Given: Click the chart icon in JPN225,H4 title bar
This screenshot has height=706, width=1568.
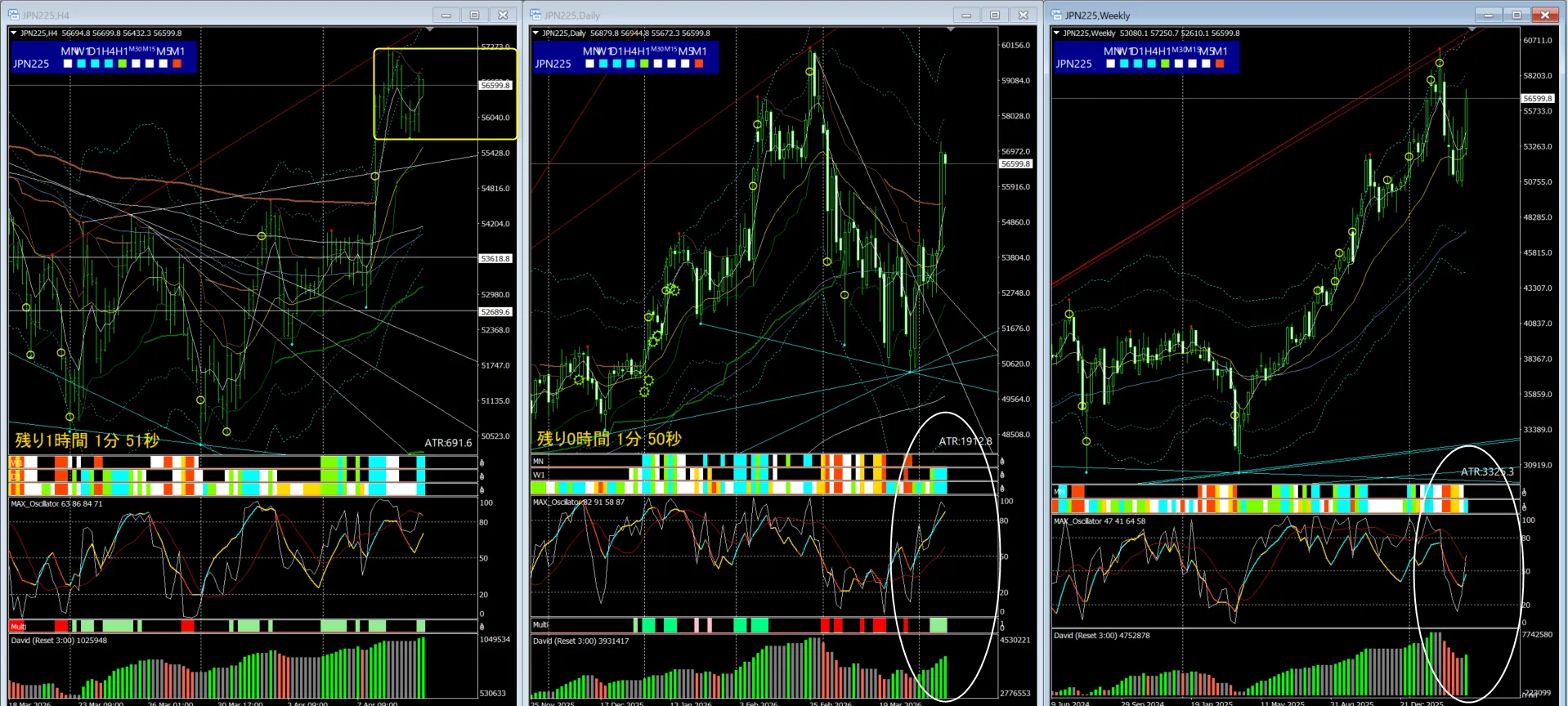Looking at the screenshot, I should tap(13, 15).
